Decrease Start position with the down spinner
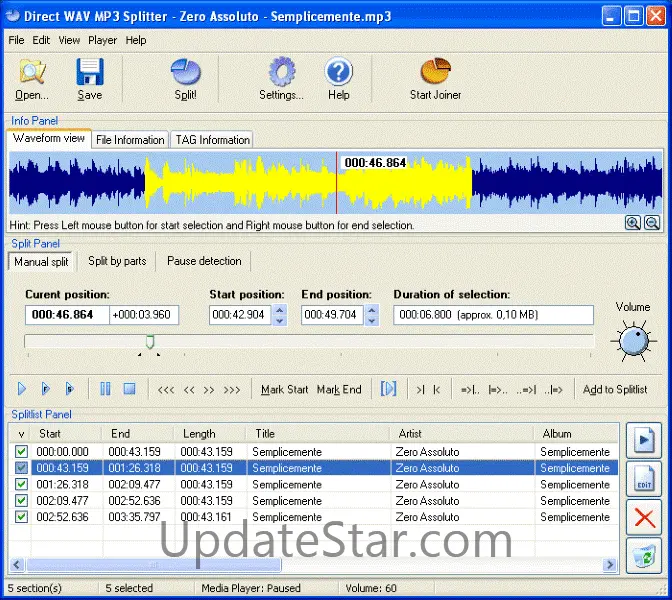Viewport: 672px width, 600px height. [280, 321]
